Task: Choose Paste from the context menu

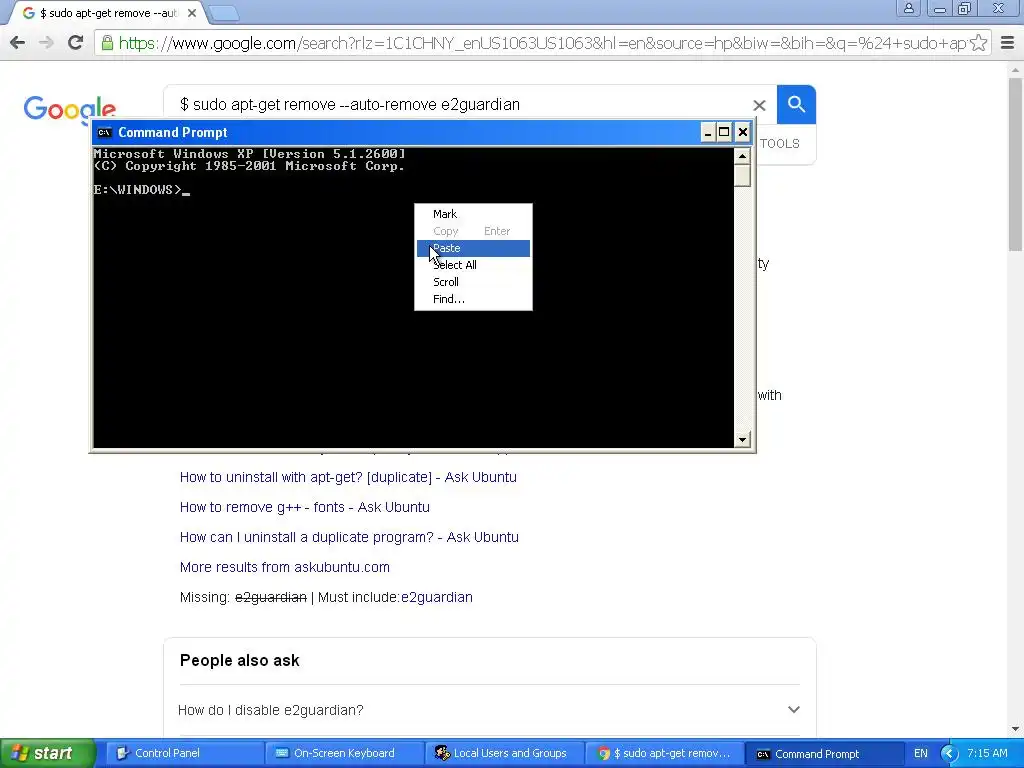Action: pyautogui.click(x=473, y=248)
